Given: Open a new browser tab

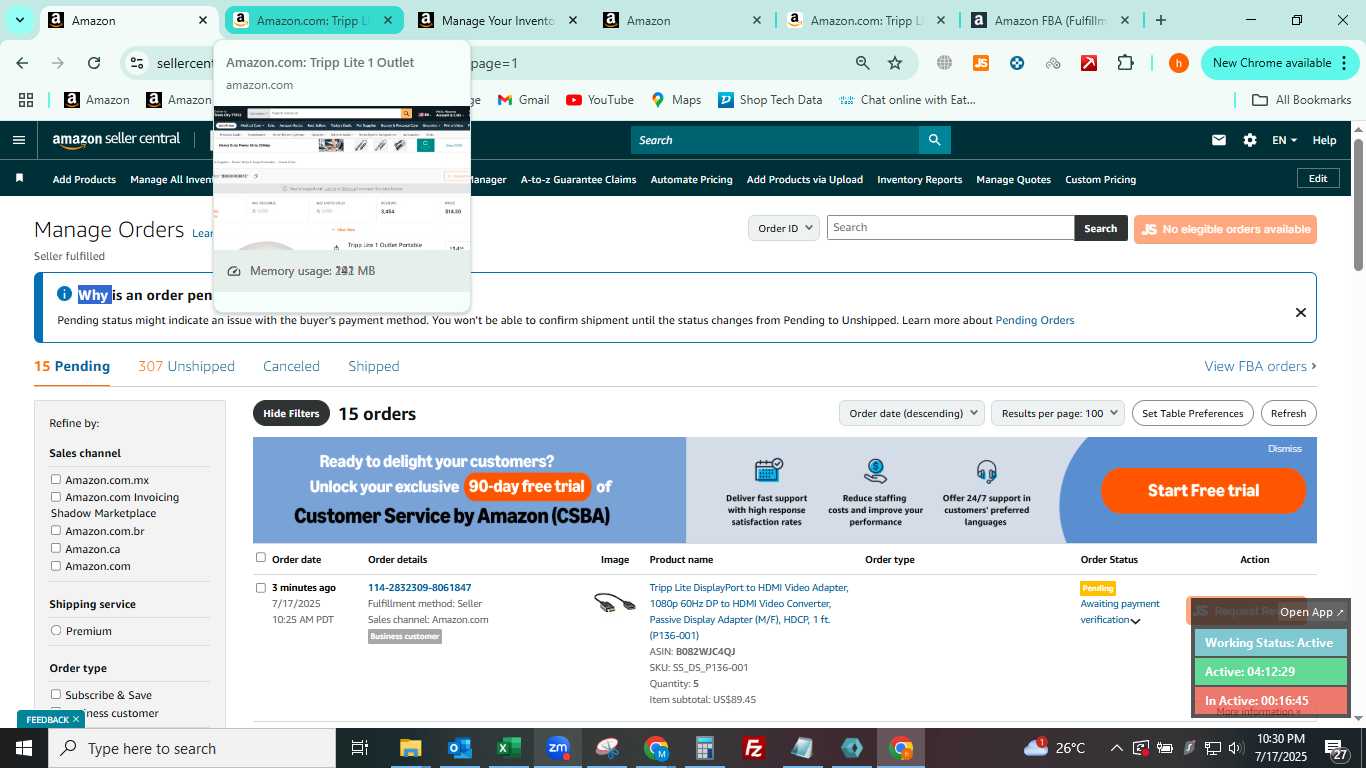Looking at the screenshot, I should pos(1160,20).
